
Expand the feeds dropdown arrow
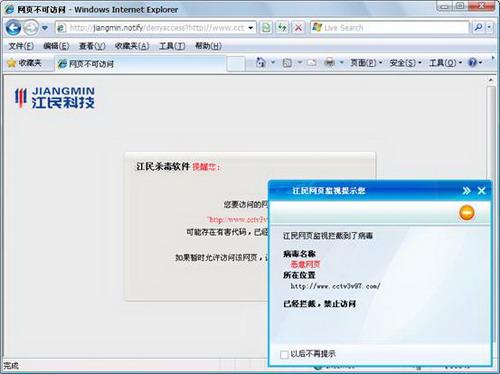click(x=300, y=63)
